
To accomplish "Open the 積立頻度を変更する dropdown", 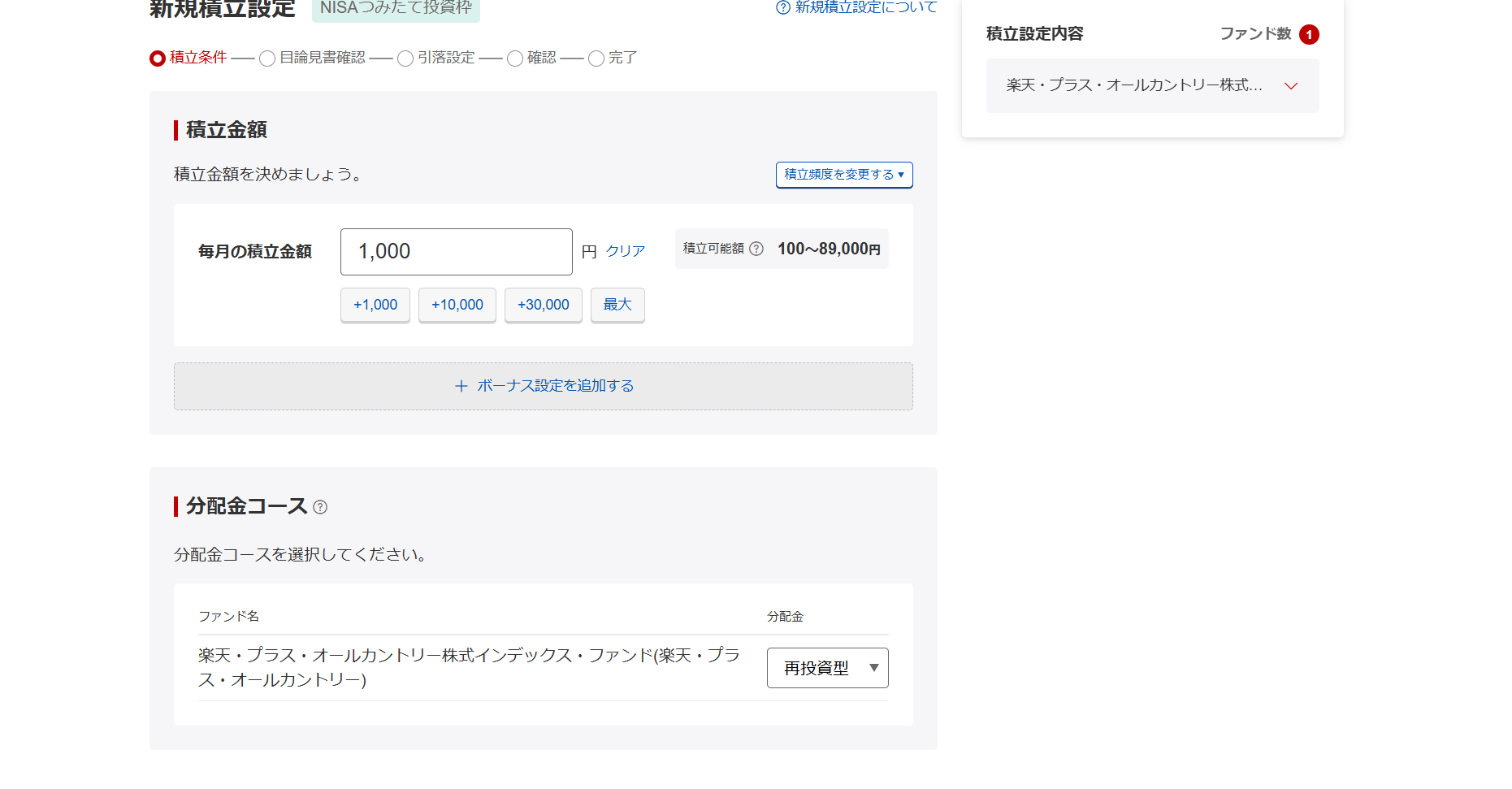I will tap(844, 175).
